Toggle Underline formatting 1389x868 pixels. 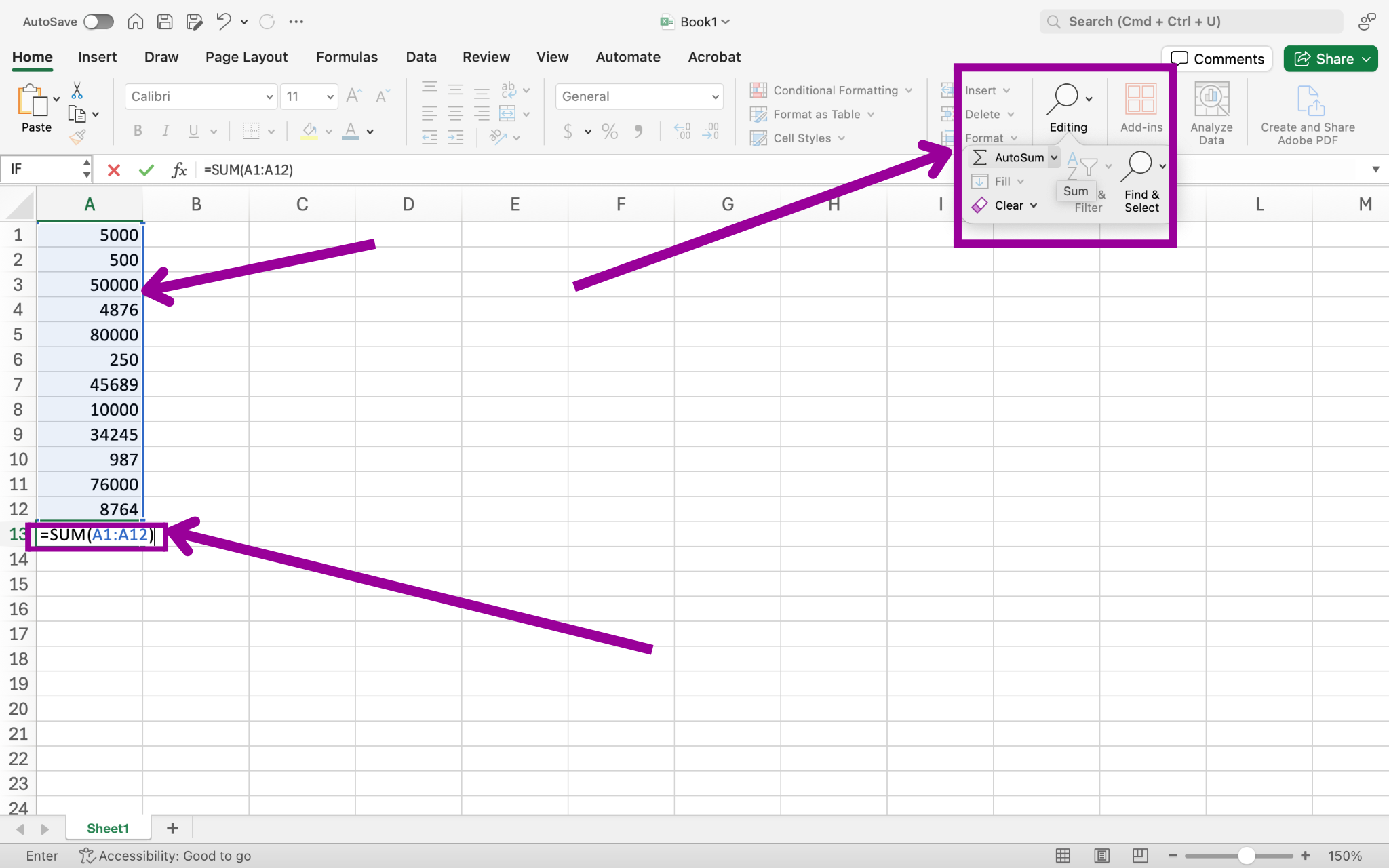tap(194, 131)
